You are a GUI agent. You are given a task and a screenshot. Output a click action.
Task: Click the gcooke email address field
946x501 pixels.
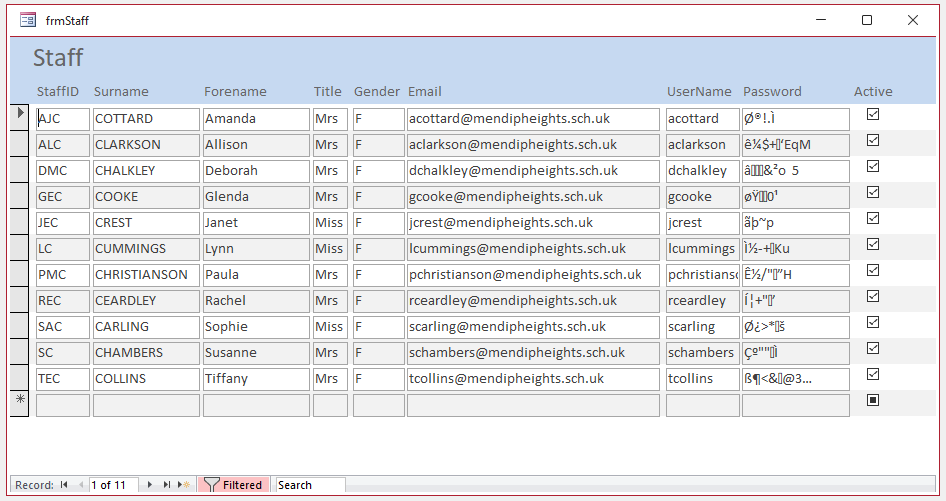pos(533,197)
